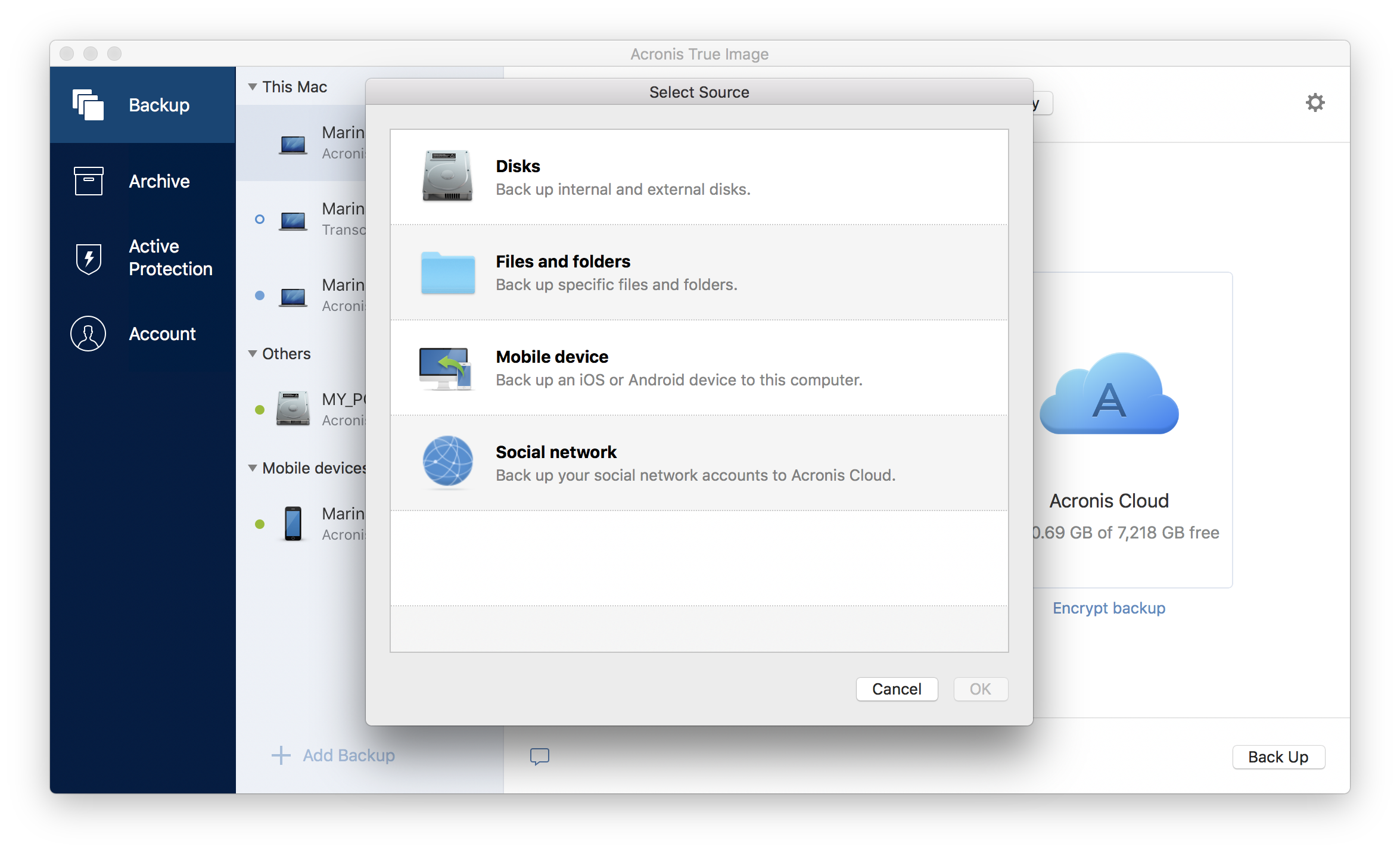Viewport: 1400px width, 853px height.
Task: Click the Archive box icon
Action: pos(88,181)
